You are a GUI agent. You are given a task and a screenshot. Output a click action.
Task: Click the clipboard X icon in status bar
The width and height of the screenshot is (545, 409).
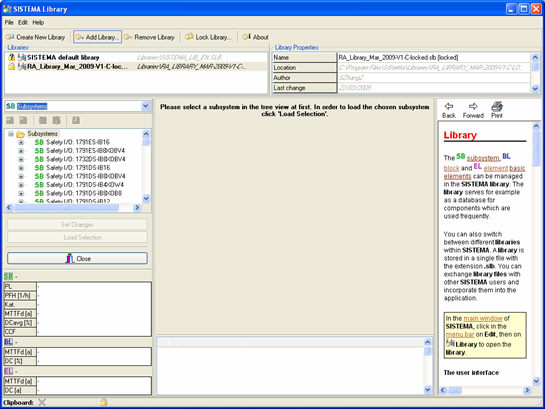click(x=42, y=402)
